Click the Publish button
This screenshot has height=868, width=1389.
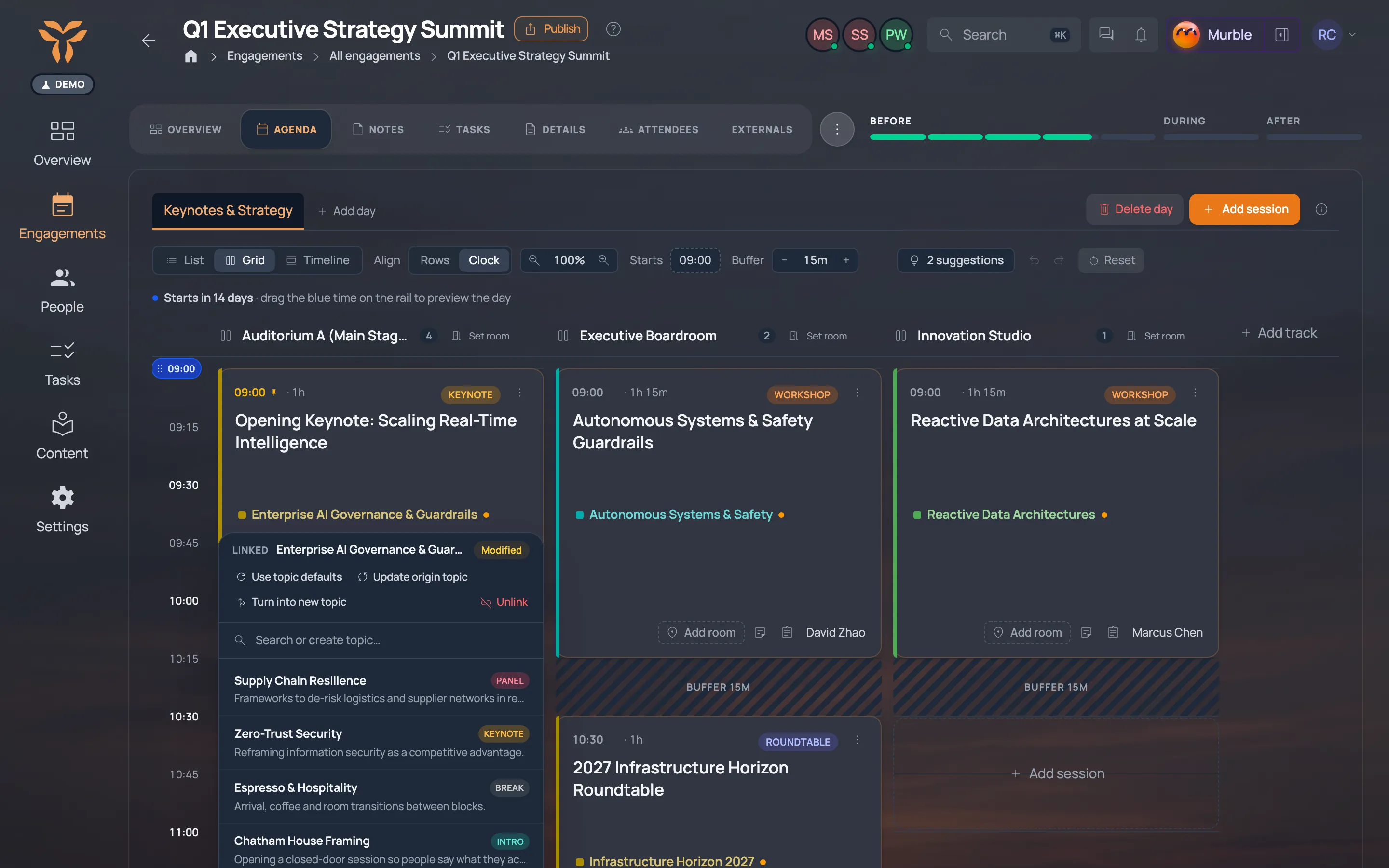tap(551, 29)
